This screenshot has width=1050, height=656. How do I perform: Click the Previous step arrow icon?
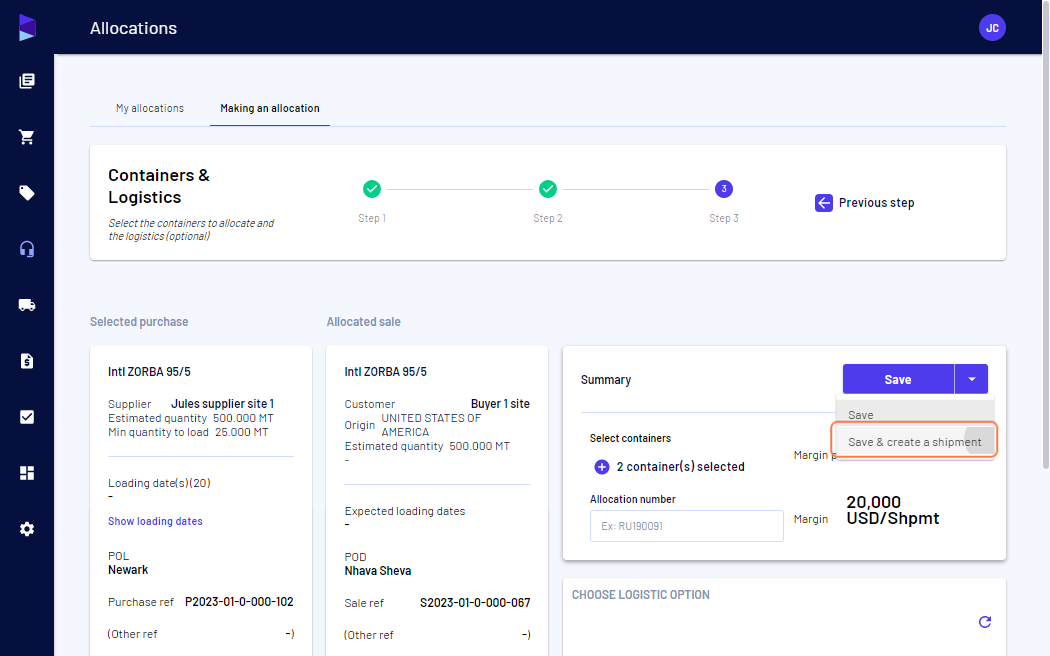pos(824,203)
